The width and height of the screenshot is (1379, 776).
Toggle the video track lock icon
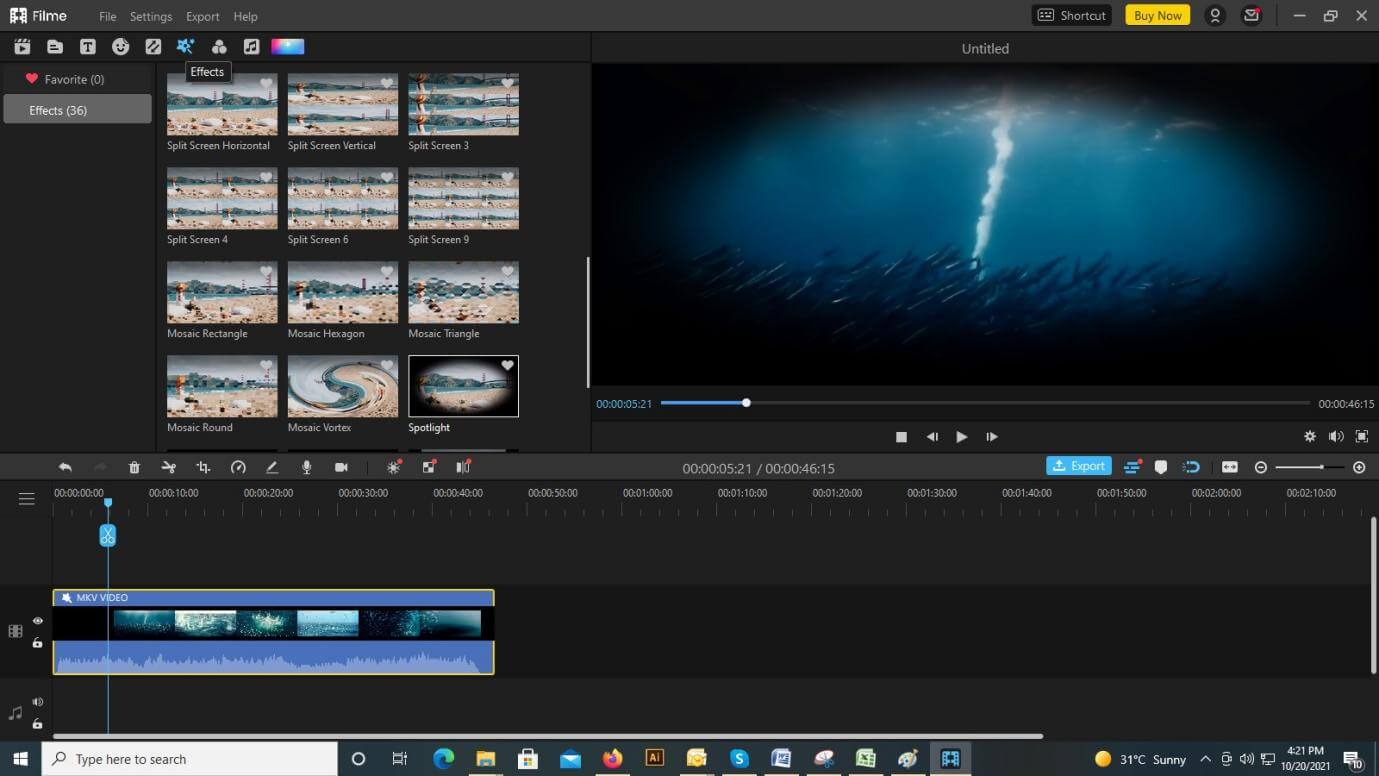pyautogui.click(x=38, y=643)
